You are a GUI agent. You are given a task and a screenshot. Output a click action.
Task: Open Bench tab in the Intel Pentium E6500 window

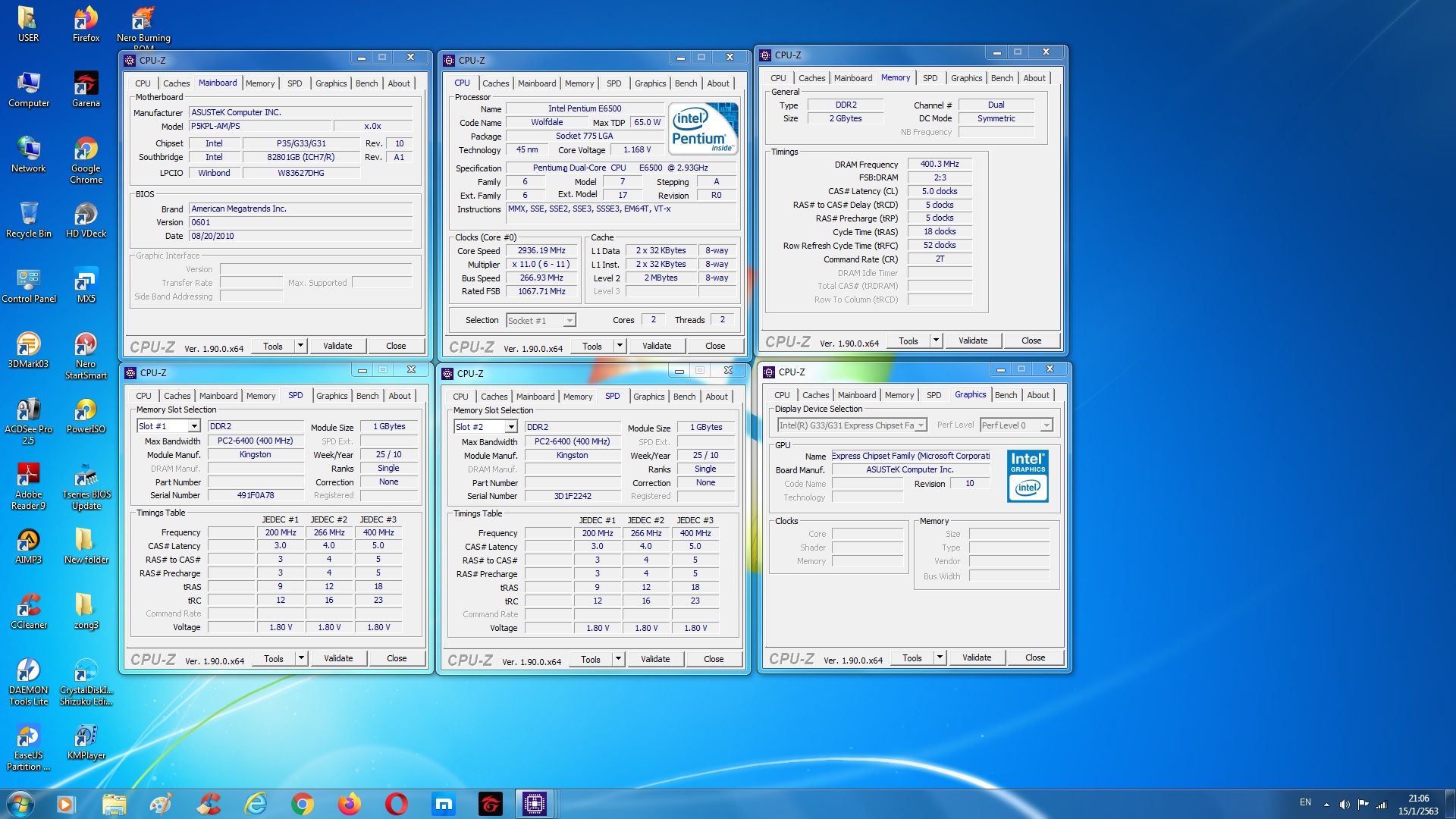click(686, 83)
